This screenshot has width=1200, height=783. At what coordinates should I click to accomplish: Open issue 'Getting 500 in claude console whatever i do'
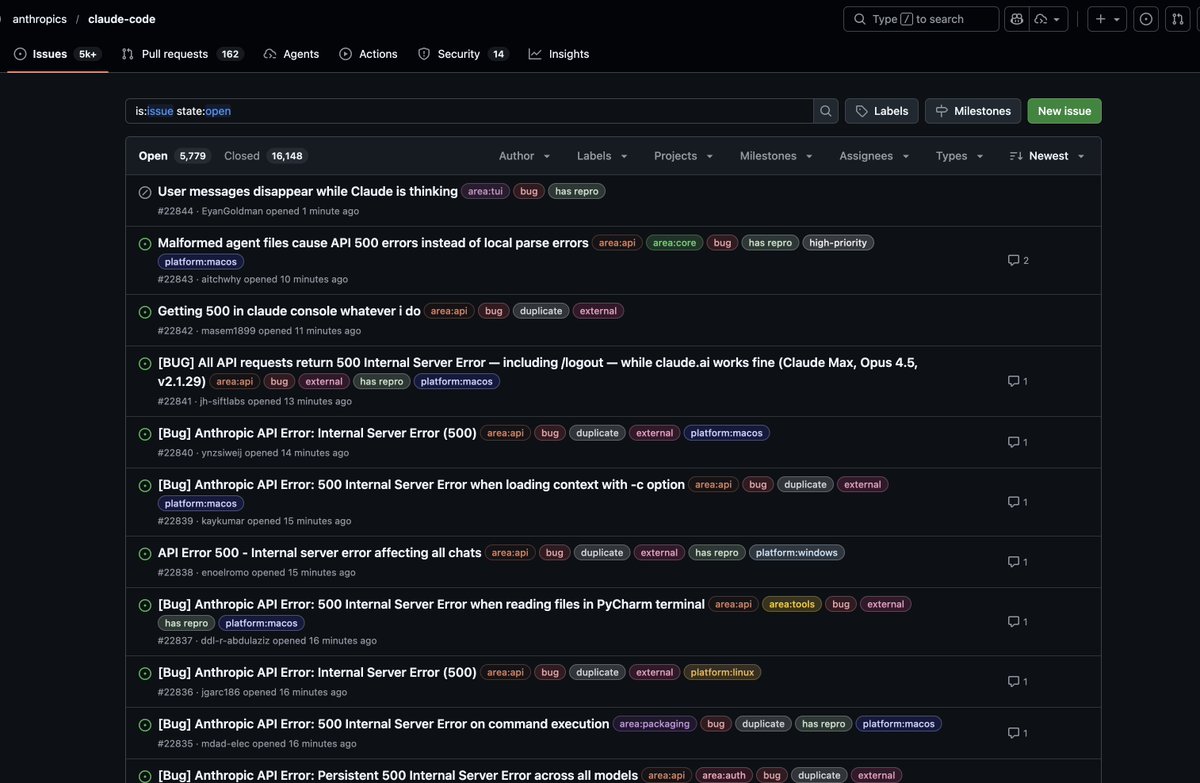point(289,311)
